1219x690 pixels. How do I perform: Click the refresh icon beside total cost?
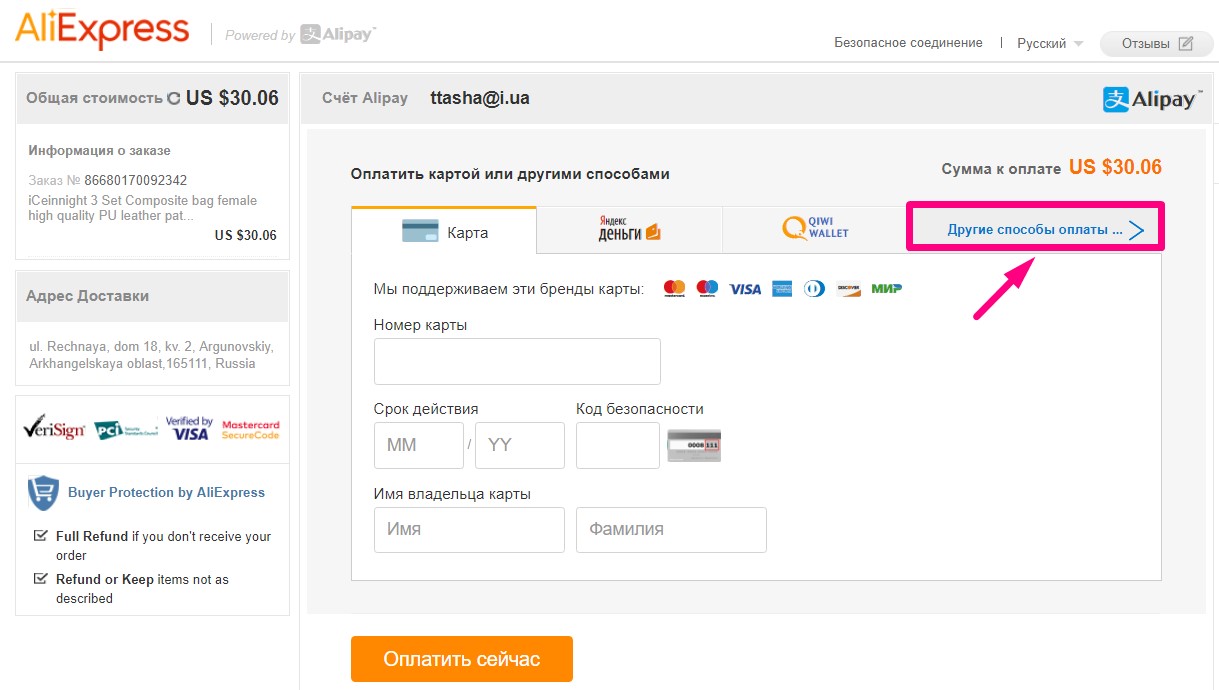pyautogui.click(x=174, y=98)
